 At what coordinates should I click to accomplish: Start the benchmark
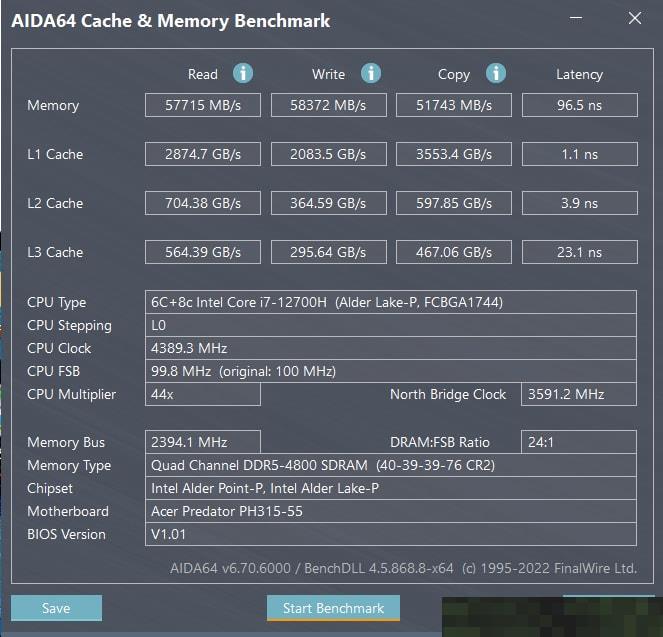333,608
